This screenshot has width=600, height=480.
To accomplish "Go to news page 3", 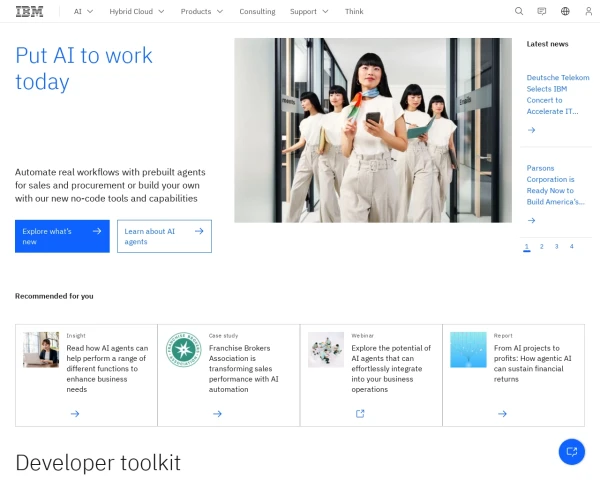I will 556,247.
